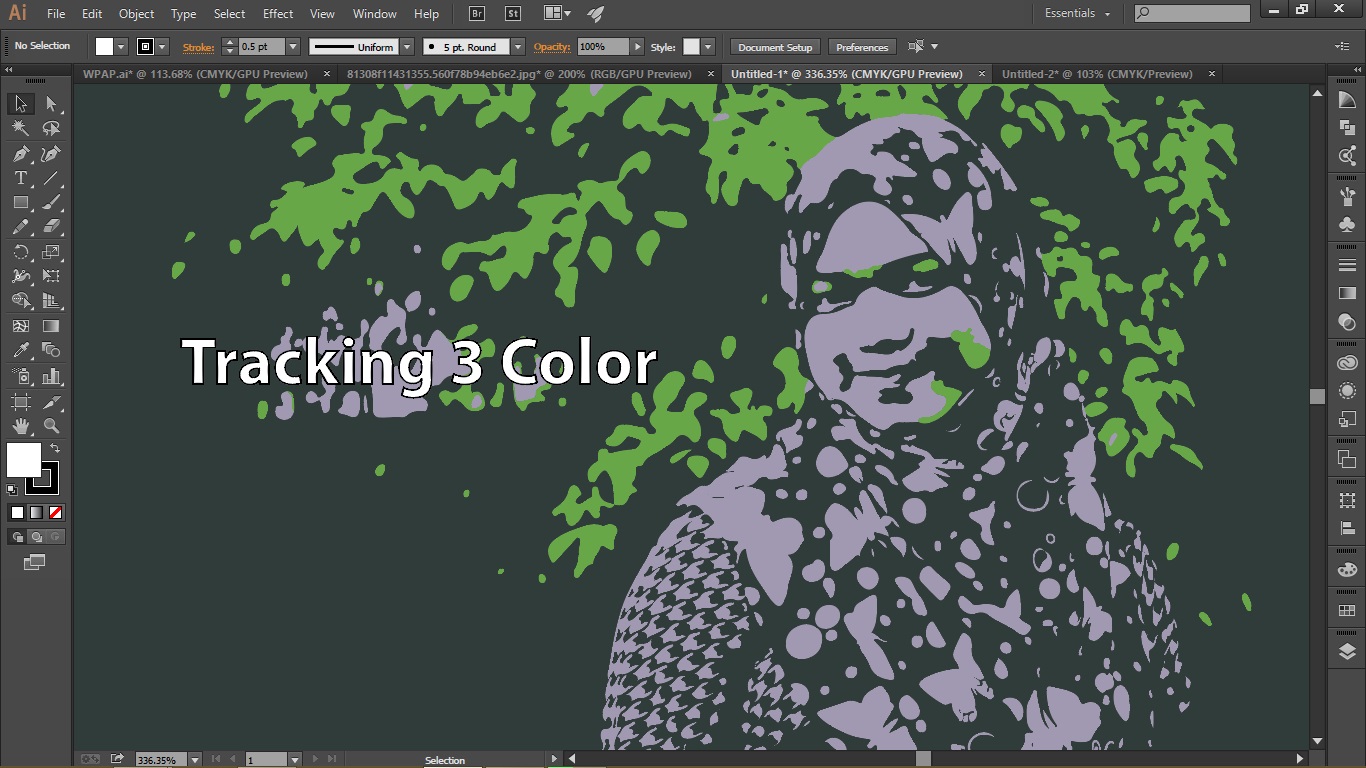Viewport: 1366px width, 768px height.
Task: Open the Preferences dialog
Action: (861, 46)
